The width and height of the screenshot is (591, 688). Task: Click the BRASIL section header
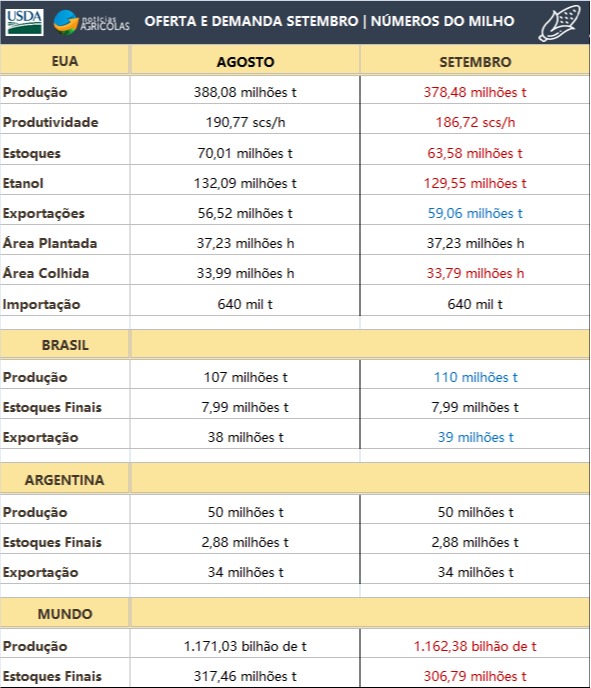pyautogui.click(x=65, y=345)
